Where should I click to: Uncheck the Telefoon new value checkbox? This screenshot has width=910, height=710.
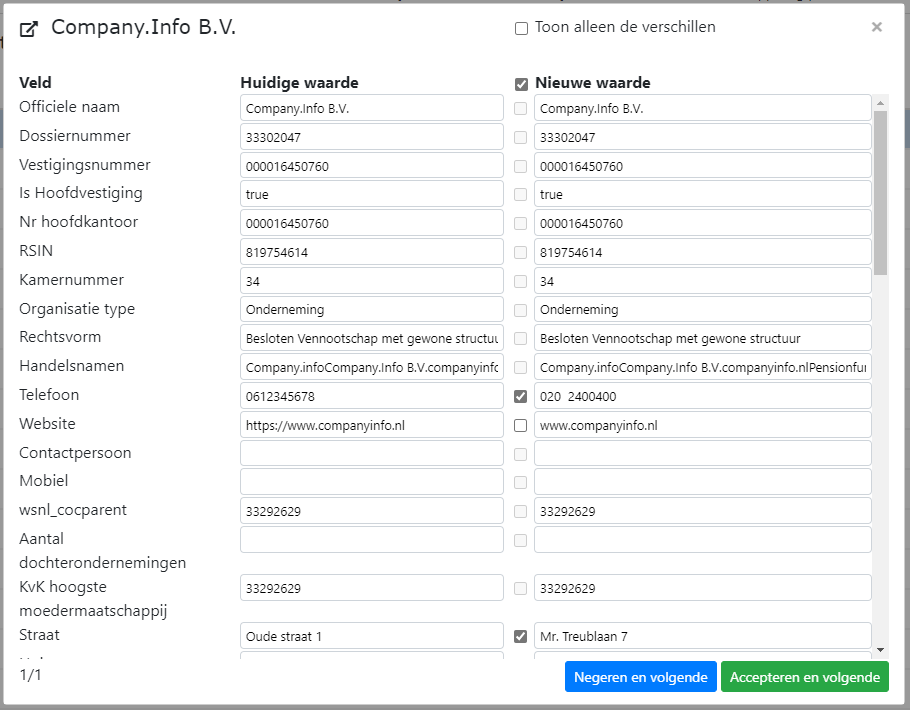(x=520, y=396)
